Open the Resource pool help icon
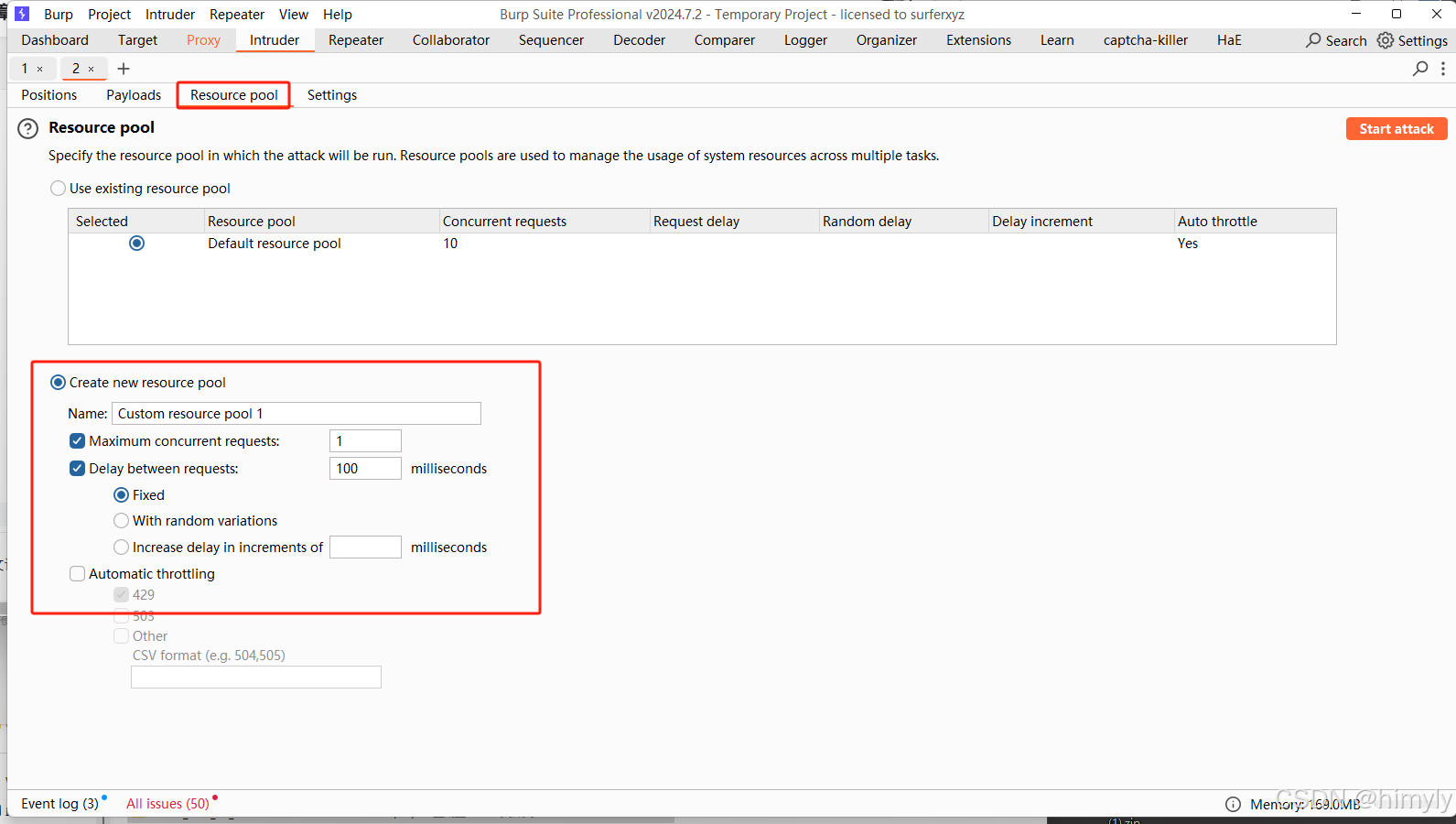The image size is (1456, 824). [28, 129]
